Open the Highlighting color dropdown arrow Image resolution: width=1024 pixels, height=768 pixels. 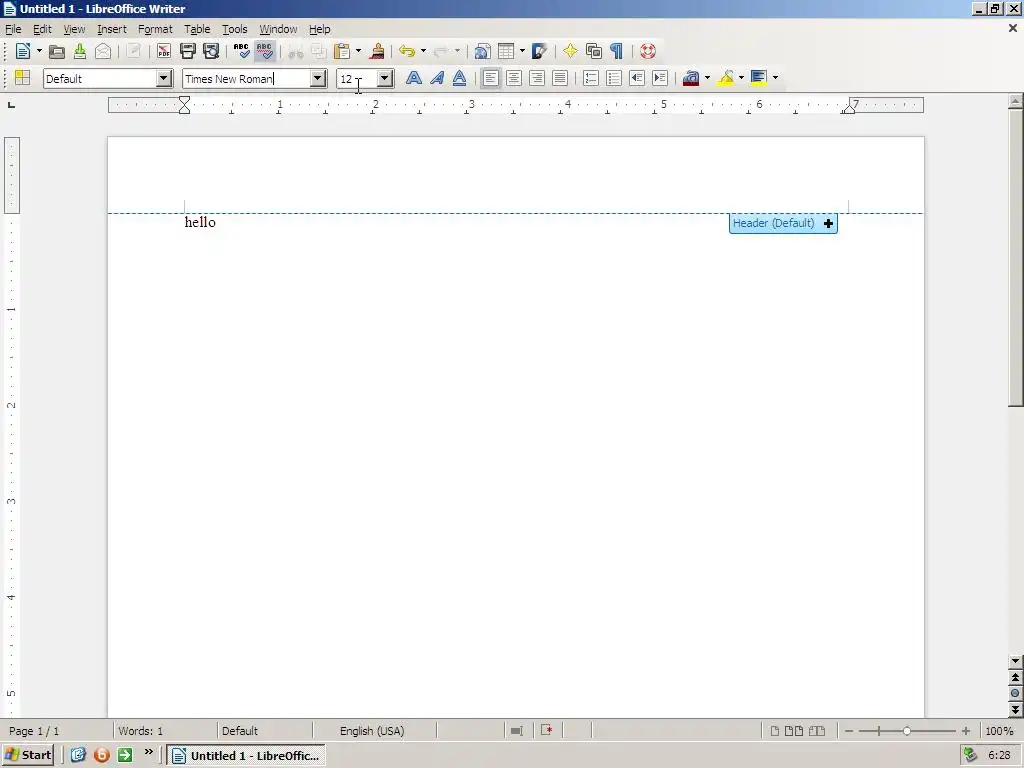pos(741,78)
